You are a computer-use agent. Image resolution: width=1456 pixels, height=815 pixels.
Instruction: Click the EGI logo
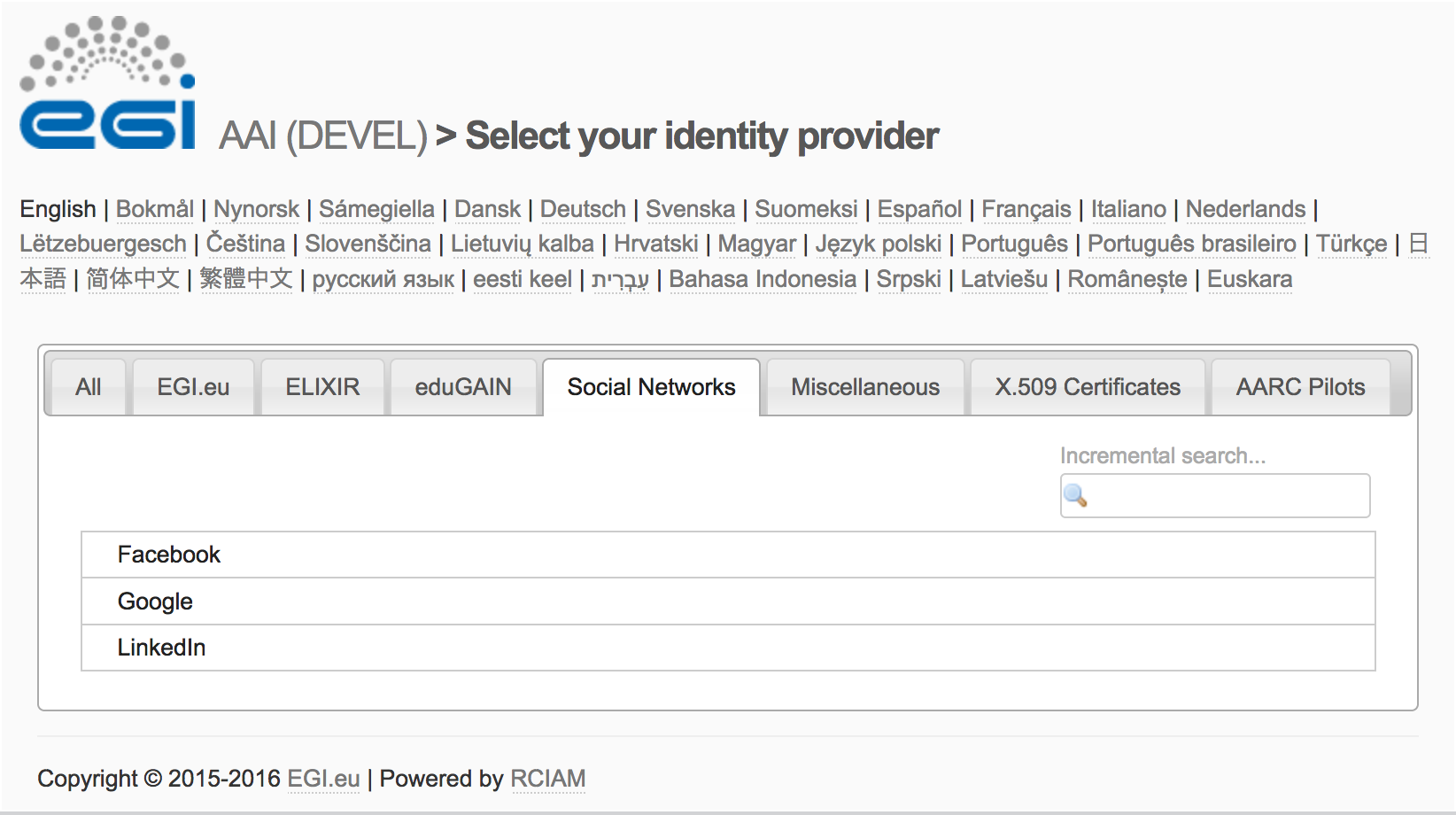click(107, 81)
